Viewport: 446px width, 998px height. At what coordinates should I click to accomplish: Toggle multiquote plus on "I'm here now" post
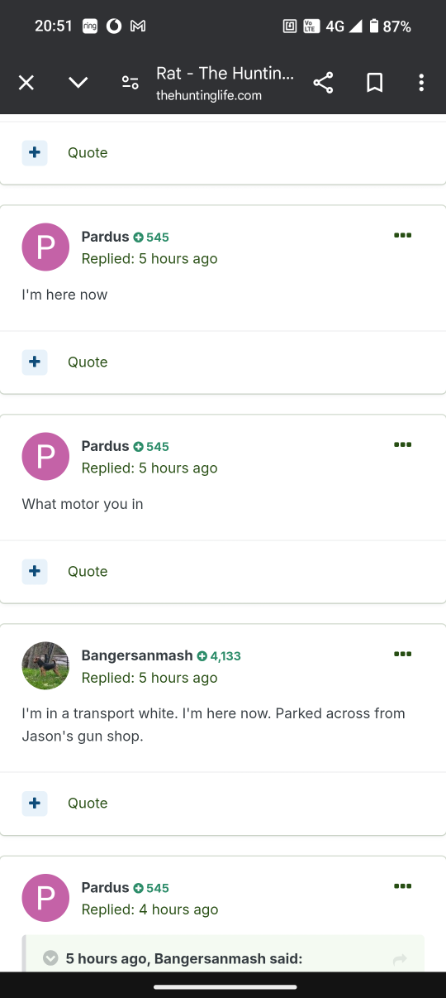(35, 362)
